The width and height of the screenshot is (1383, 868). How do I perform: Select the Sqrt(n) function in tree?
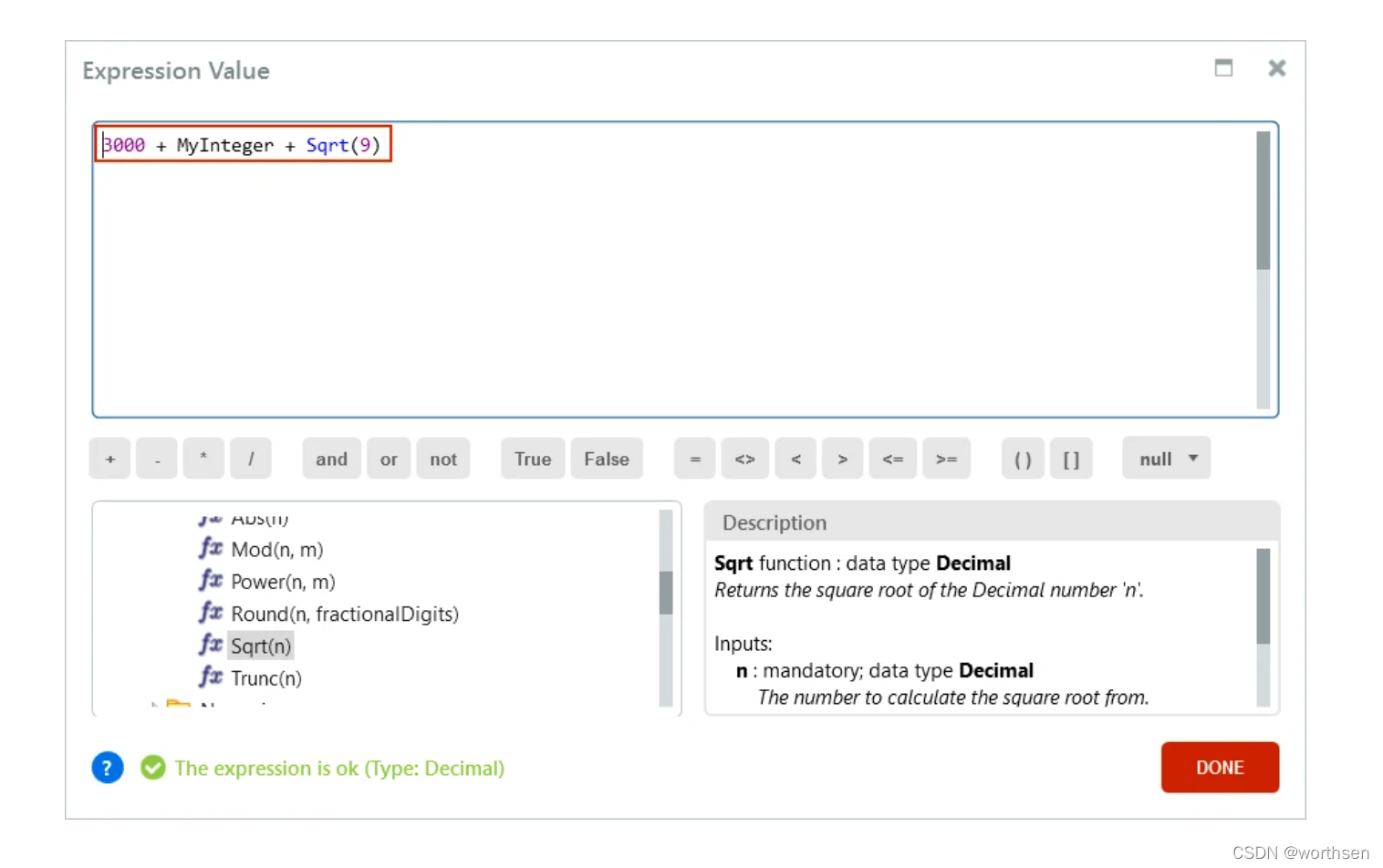(261, 646)
